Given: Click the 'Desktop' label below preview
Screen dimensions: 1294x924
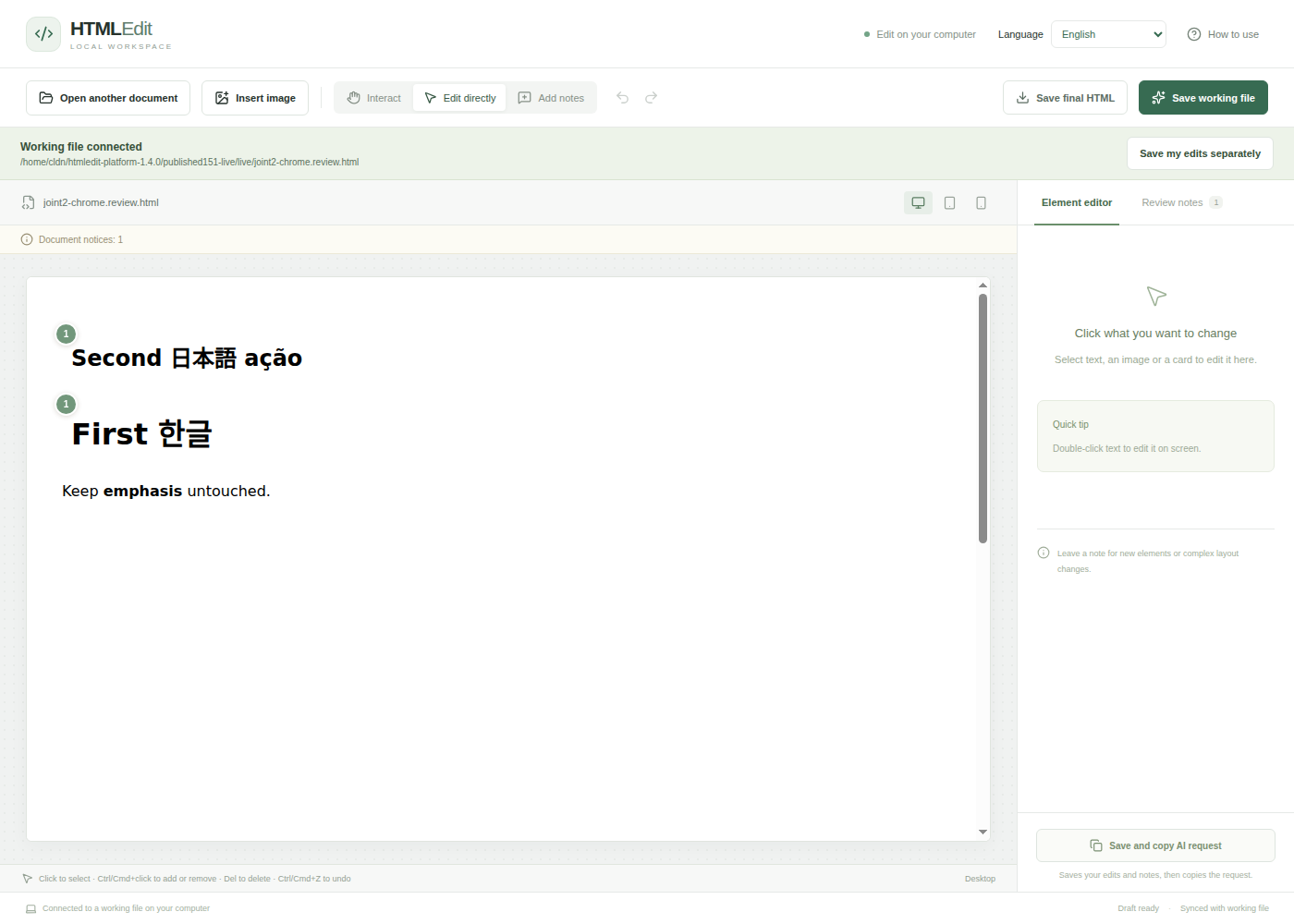Looking at the screenshot, I should pyautogui.click(x=980, y=879).
